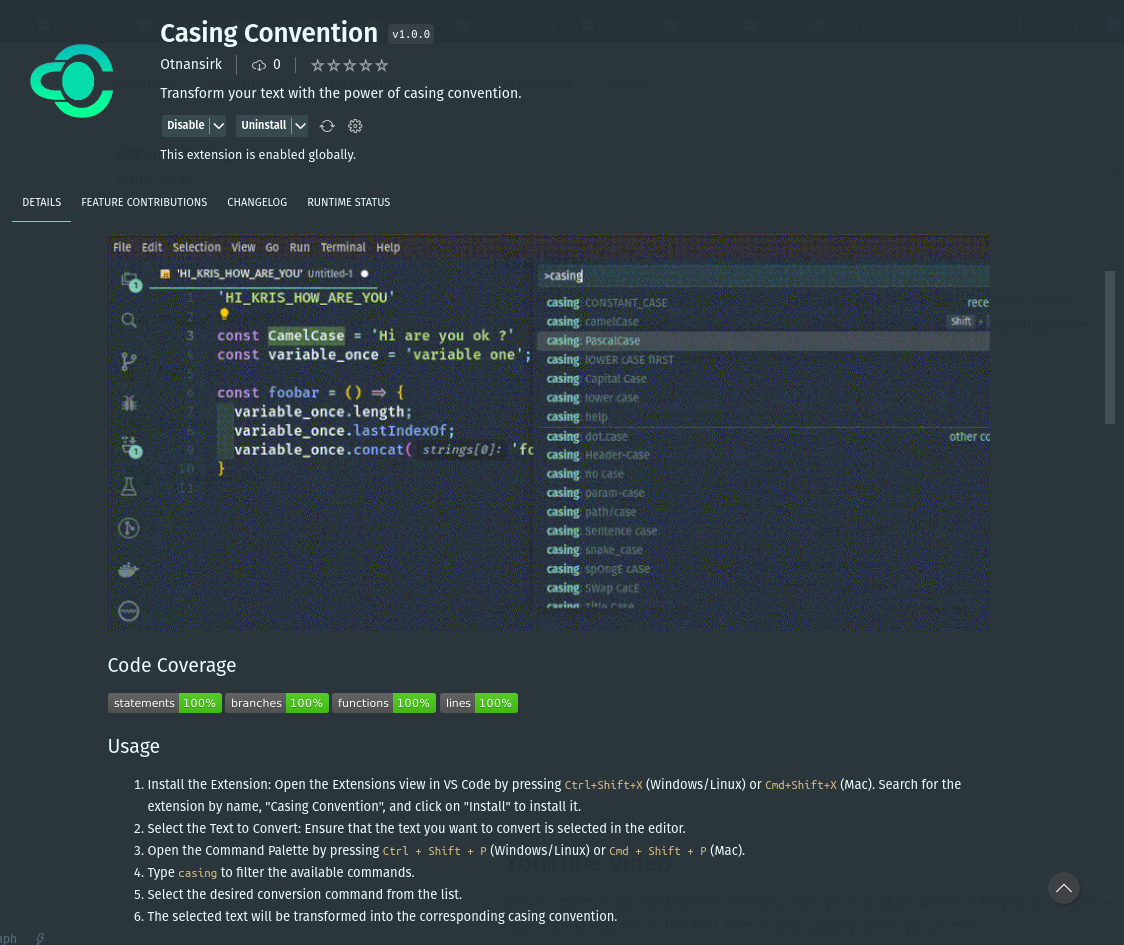
Task: Click the Casing Convention extension logo
Action: point(72,81)
